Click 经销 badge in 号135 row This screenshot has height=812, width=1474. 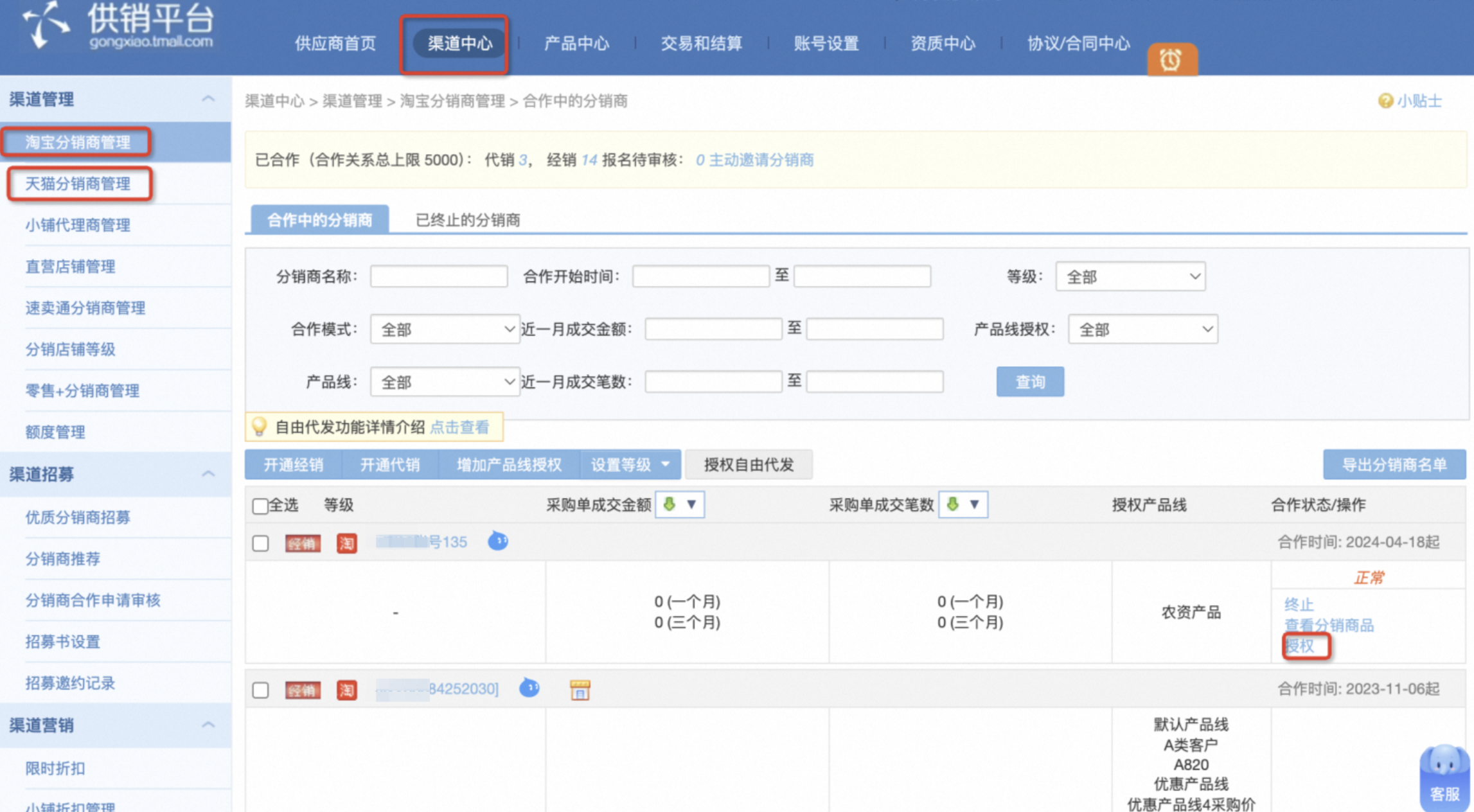tap(303, 544)
